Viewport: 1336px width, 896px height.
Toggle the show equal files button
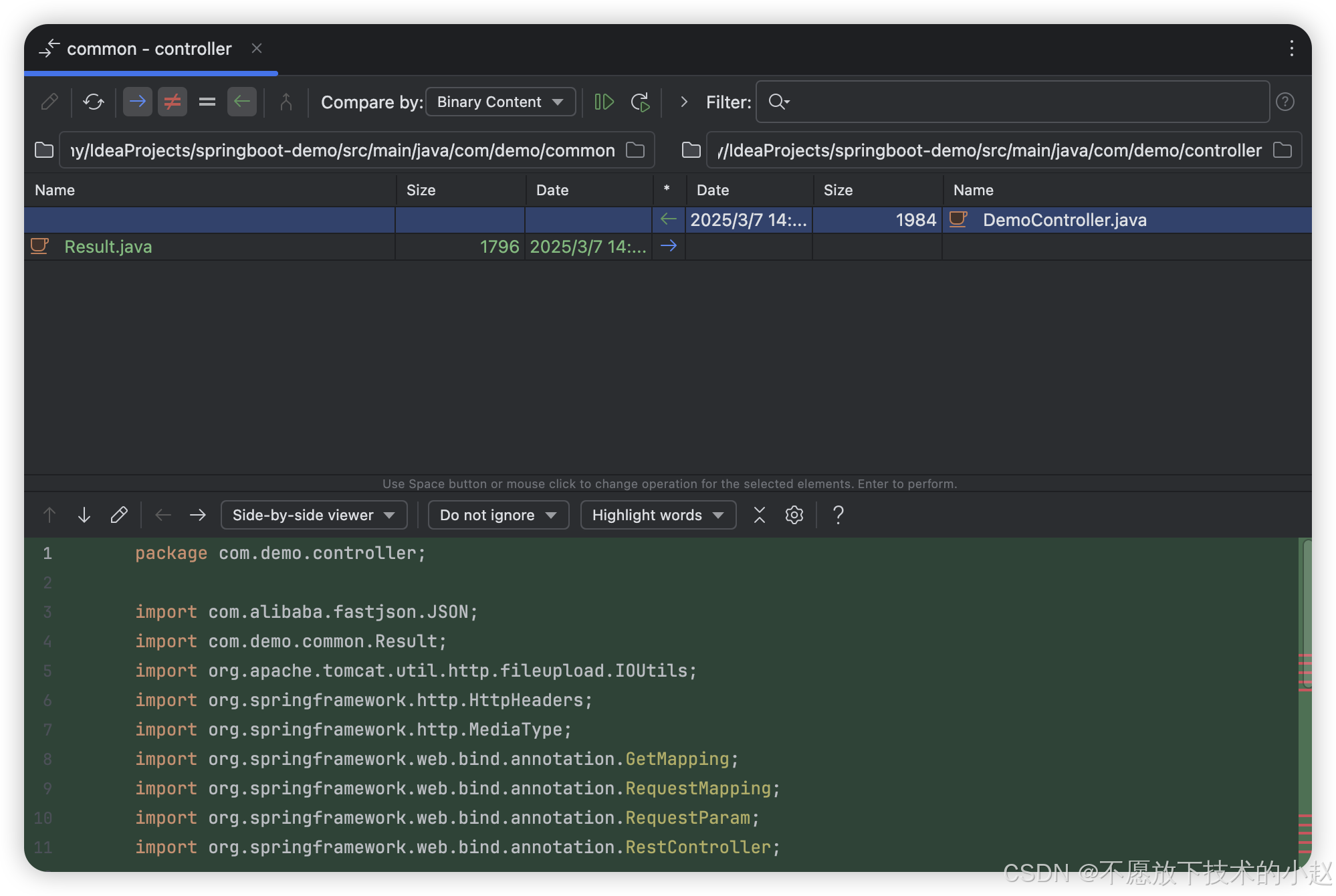point(207,102)
